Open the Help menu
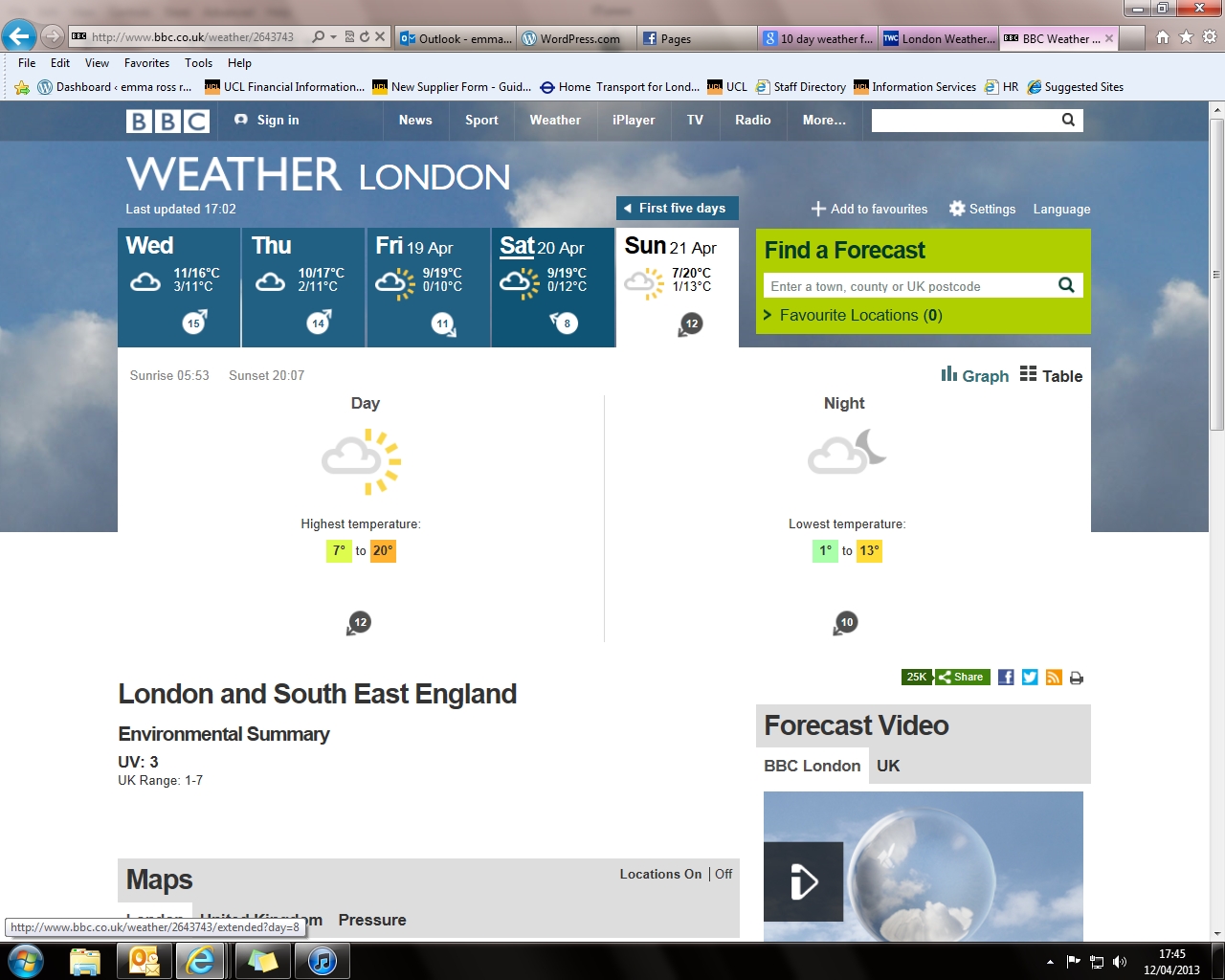 point(239,63)
